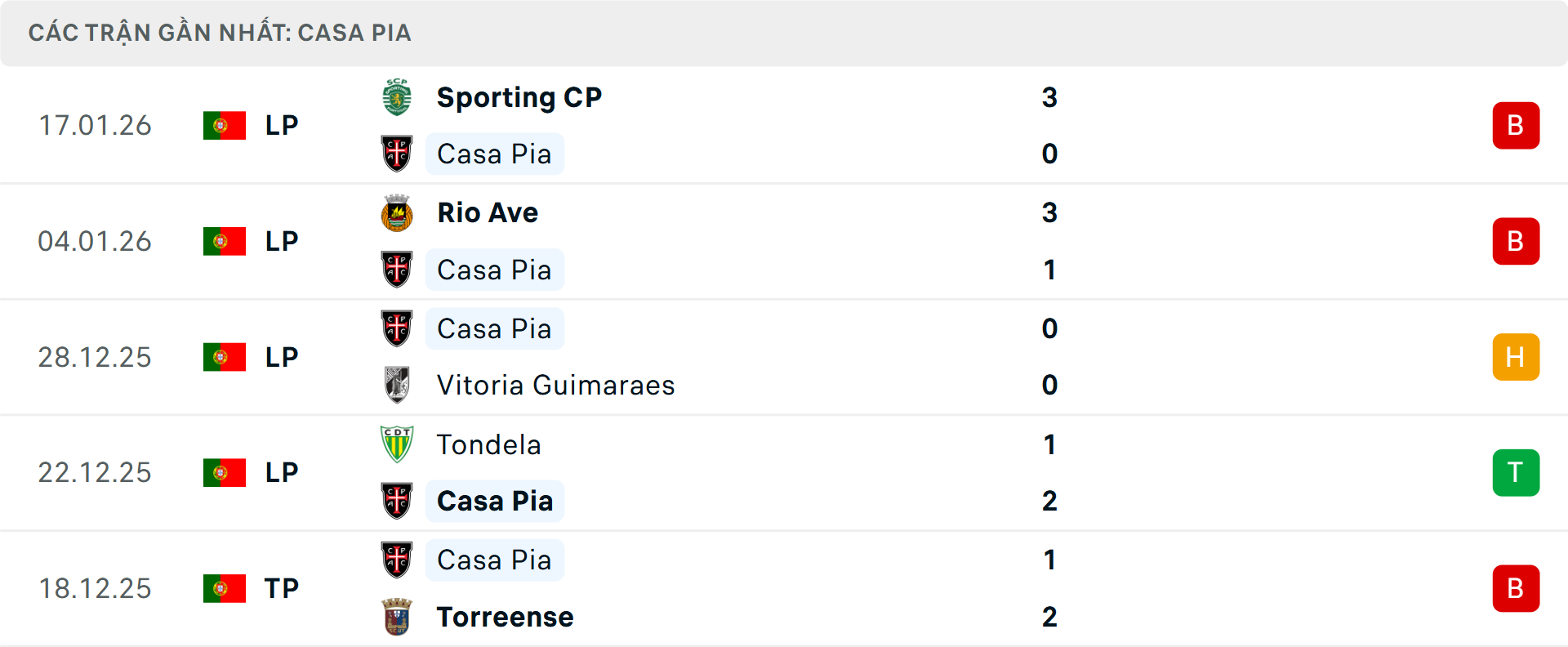
Task: Click LP league label on 28.12.25 row
Action: click(x=282, y=357)
